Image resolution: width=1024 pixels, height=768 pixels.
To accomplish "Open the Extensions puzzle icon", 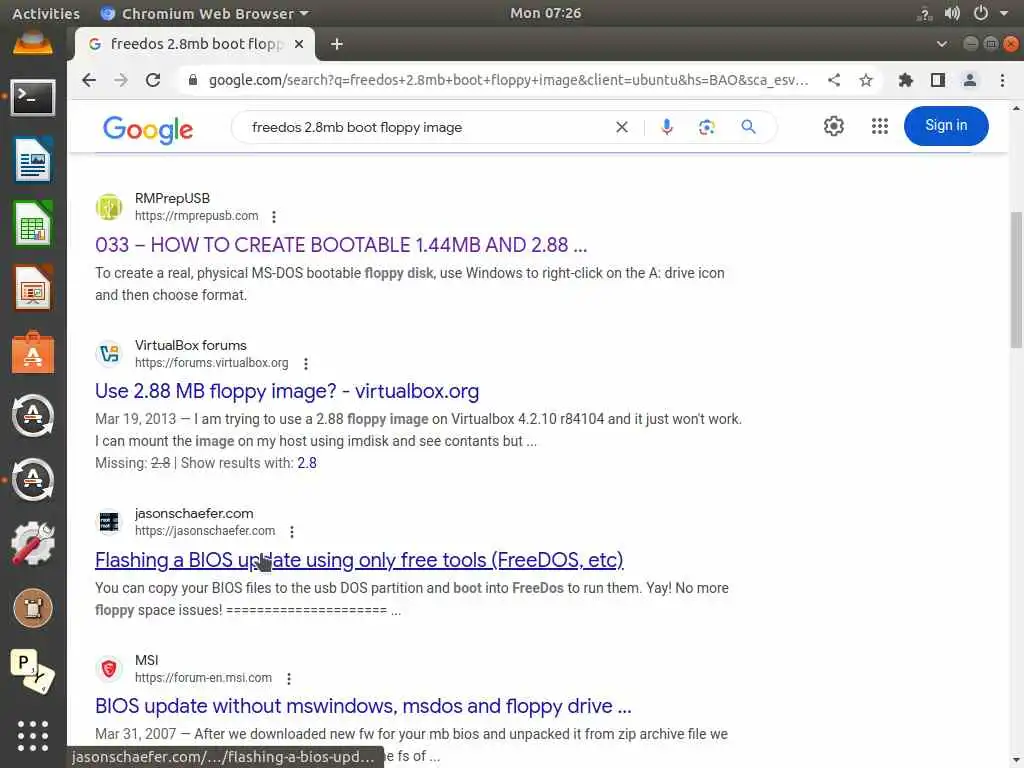I will point(906,80).
